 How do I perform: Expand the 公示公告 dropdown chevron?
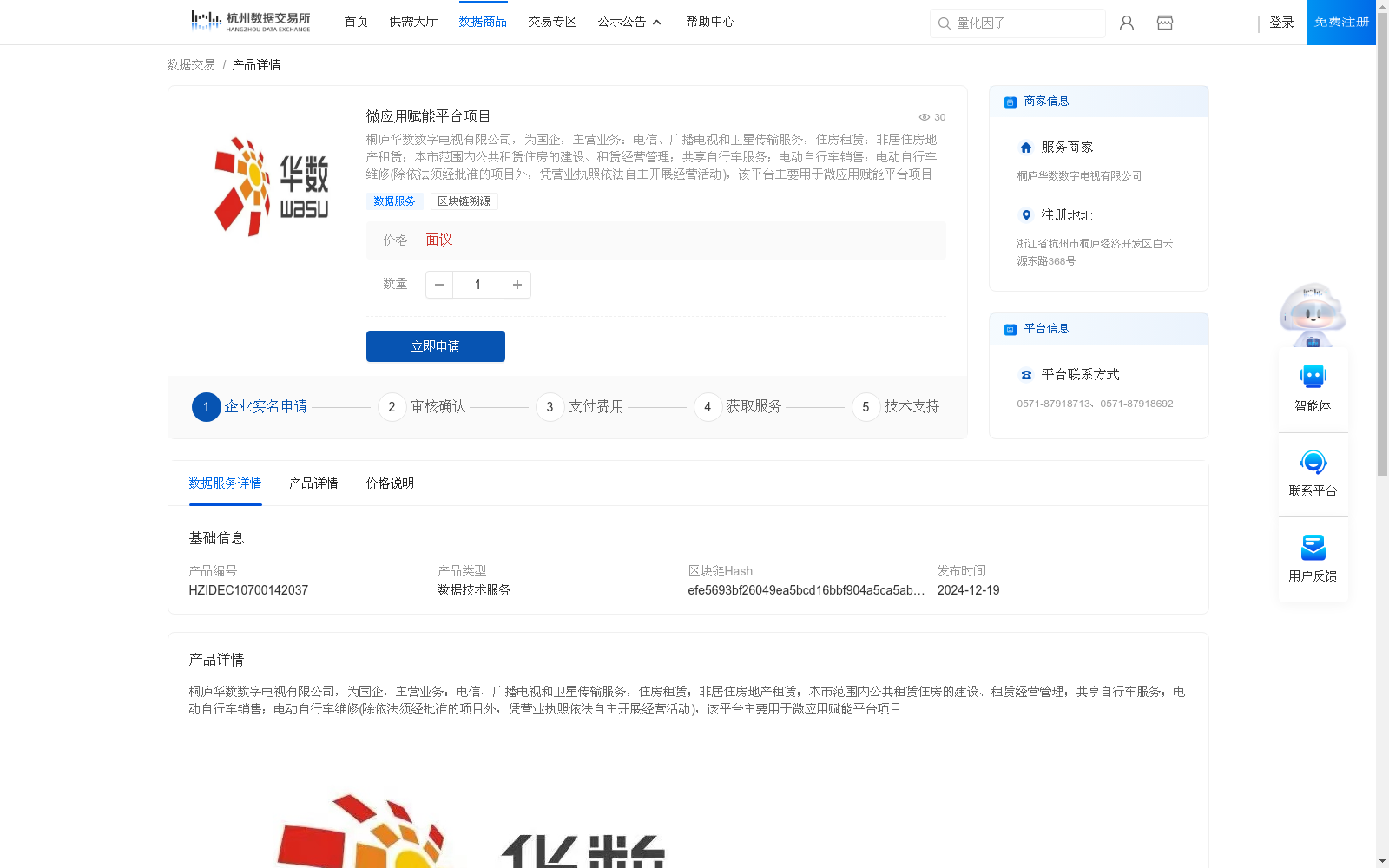click(x=657, y=23)
